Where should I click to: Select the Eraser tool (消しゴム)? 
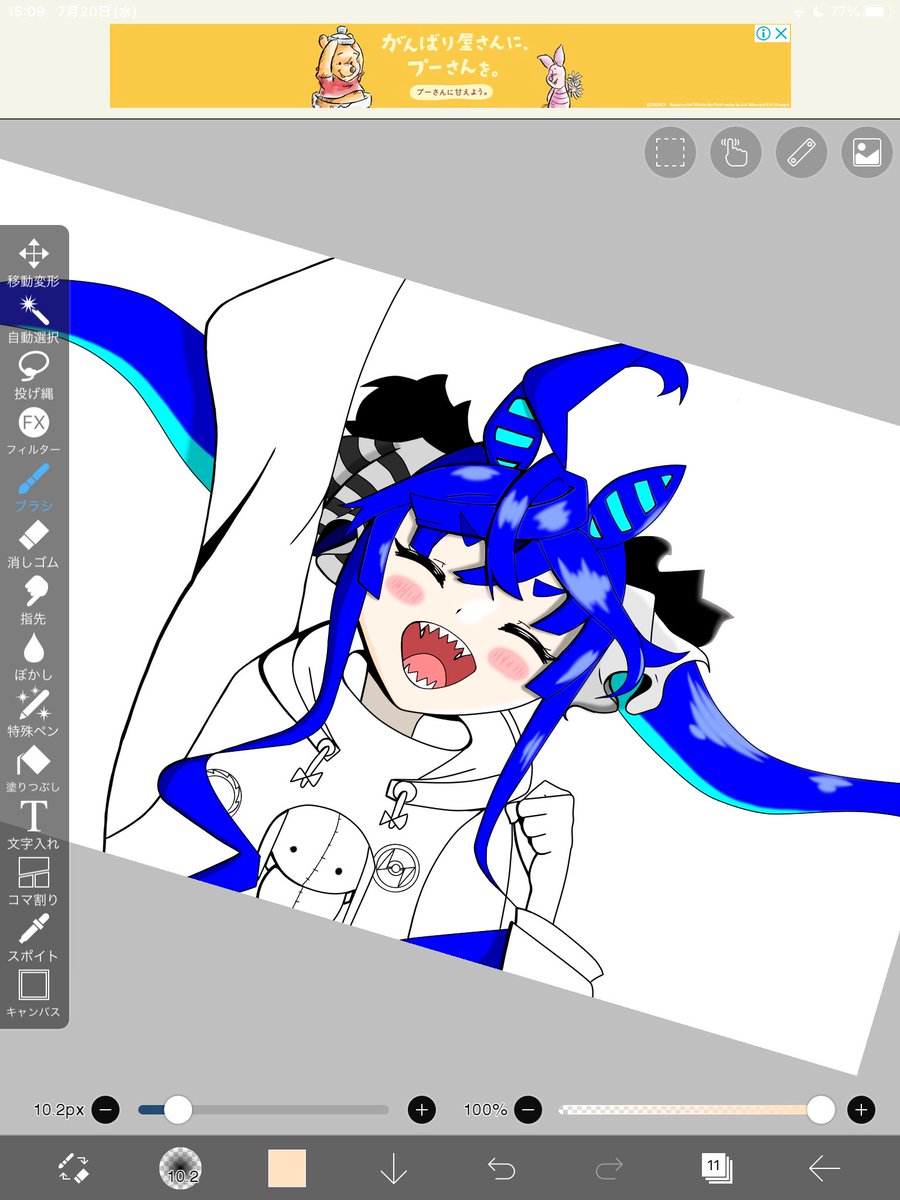(34, 543)
